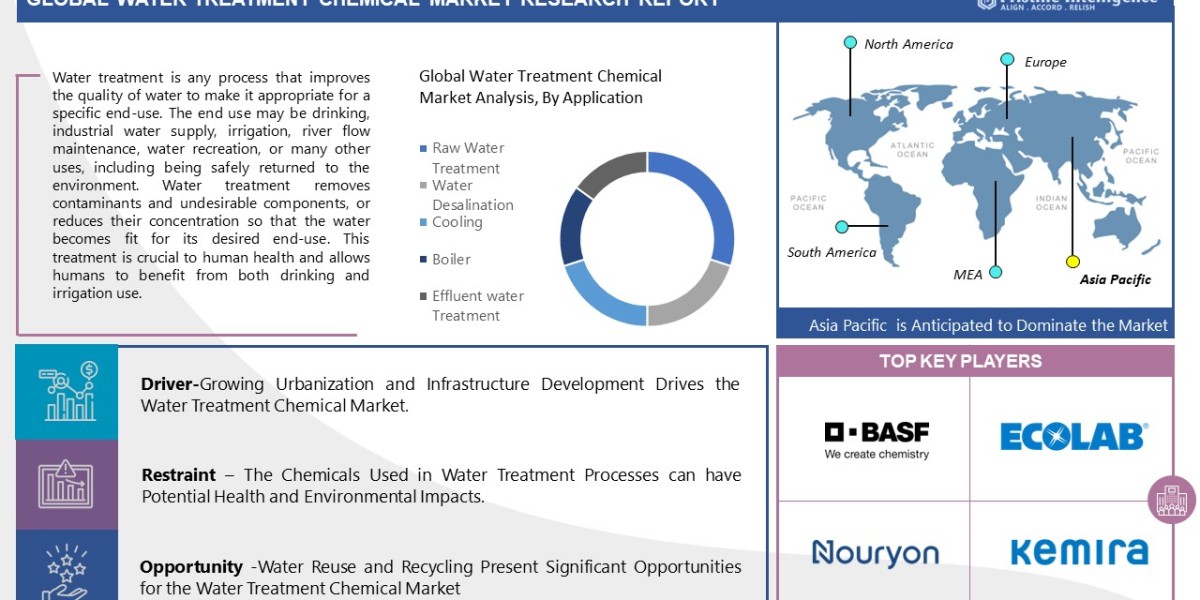This screenshot has width=1200, height=600.
Task: Click the Cooling legend swatch
Action: (x=423, y=223)
